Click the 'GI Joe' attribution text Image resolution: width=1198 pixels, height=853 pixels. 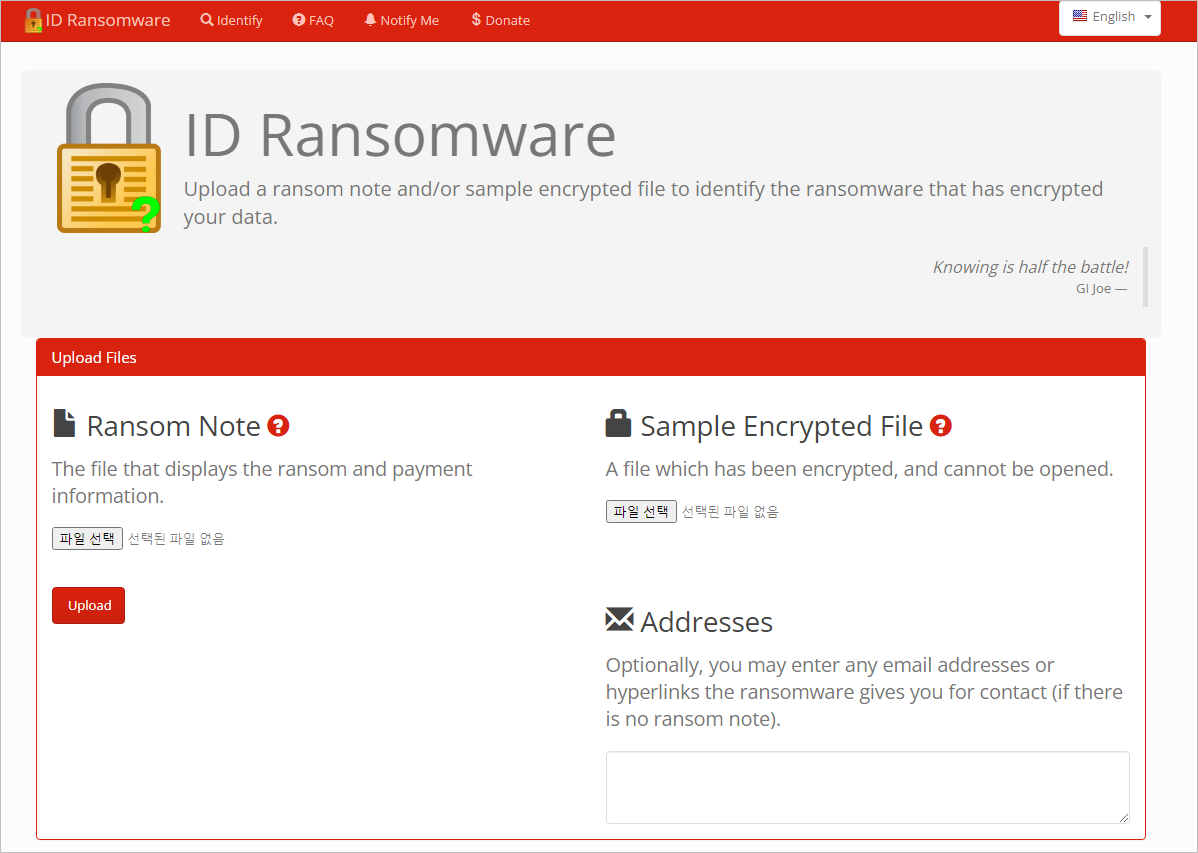point(1093,288)
